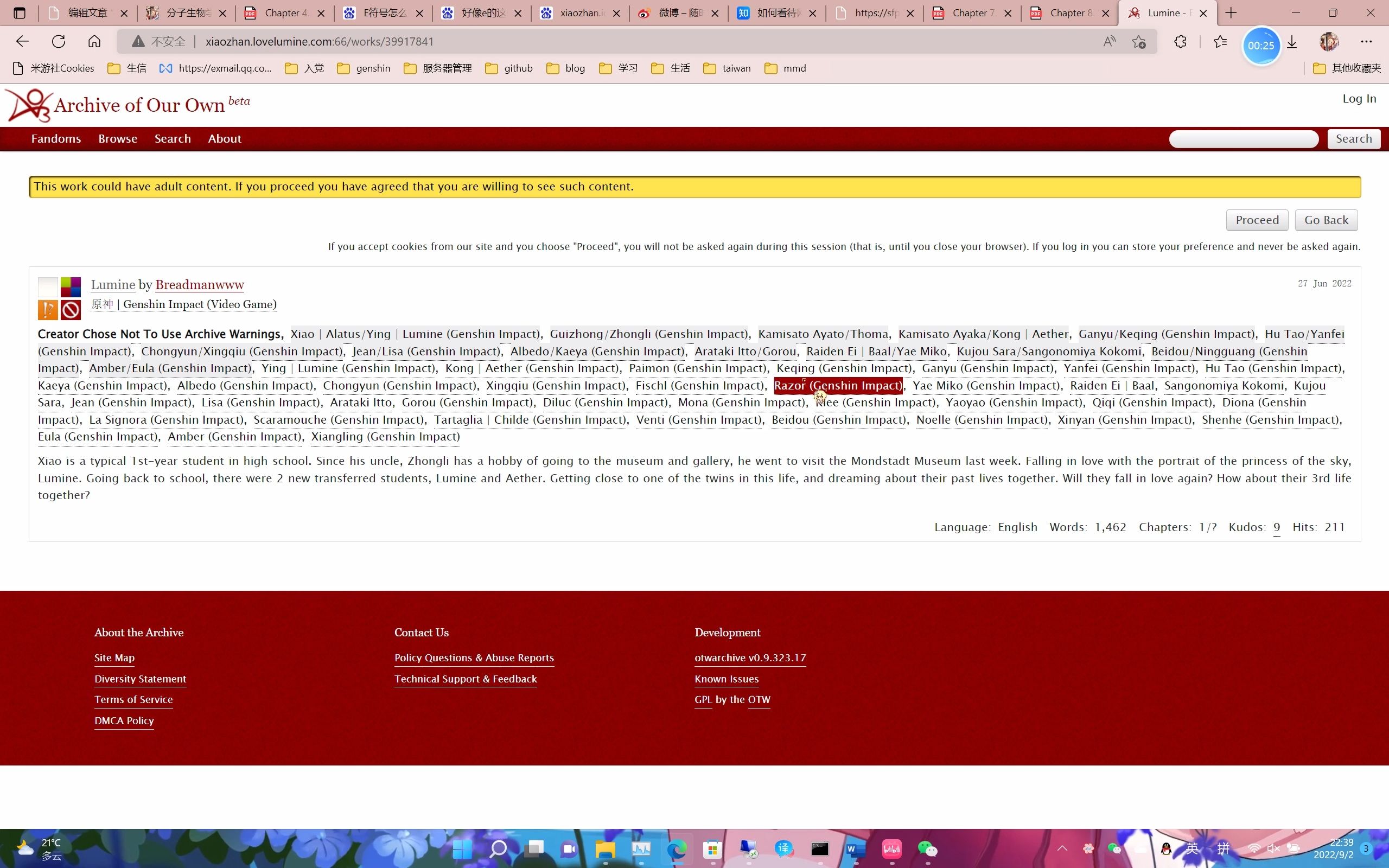Click the Proceed button
Image resolution: width=1389 pixels, height=868 pixels.
point(1257,220)
